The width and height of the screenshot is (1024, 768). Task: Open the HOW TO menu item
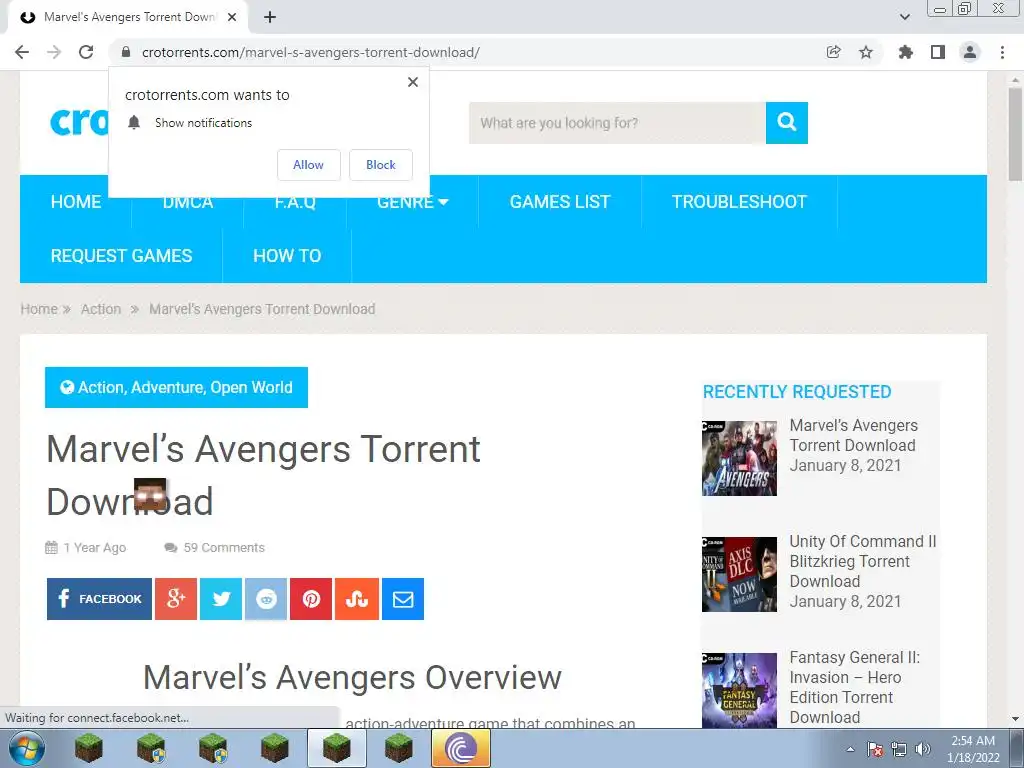[x=287, y=255]
